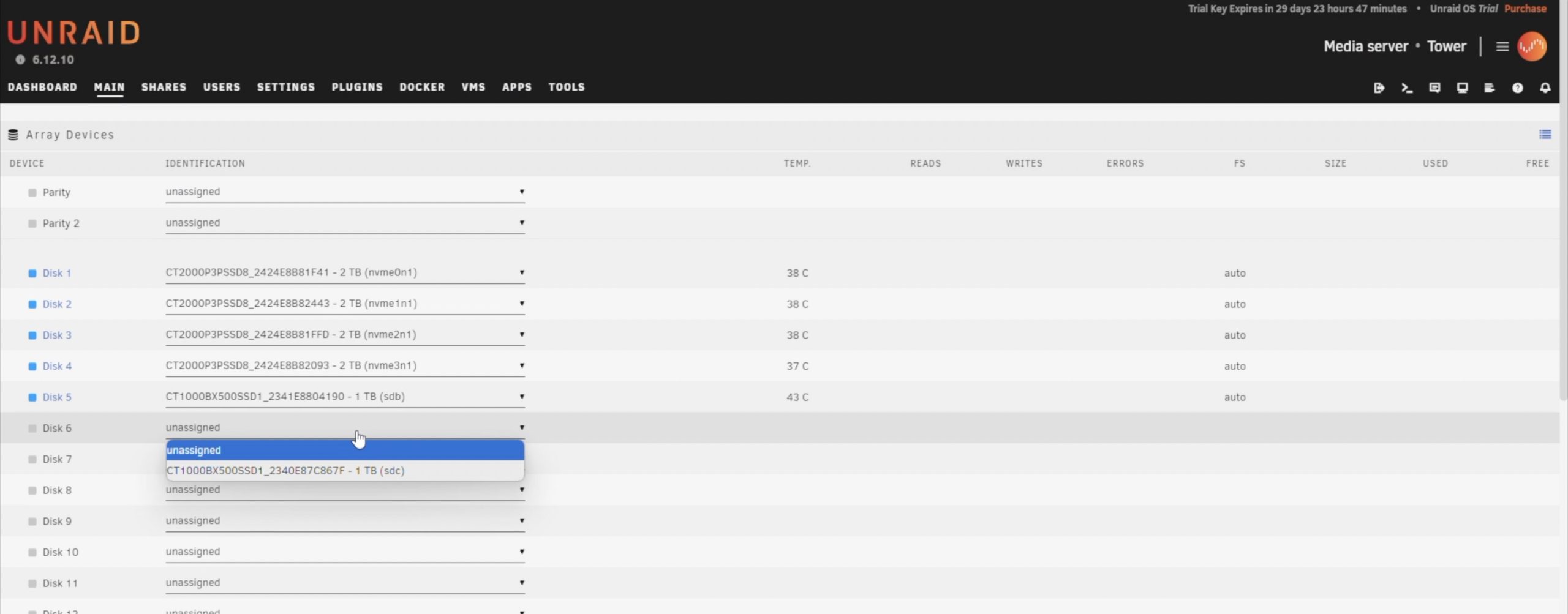The height and width of the screenshot is (614, 1568).
Task: Click the Disk 5 status indicator square
Action: point(32,398)
